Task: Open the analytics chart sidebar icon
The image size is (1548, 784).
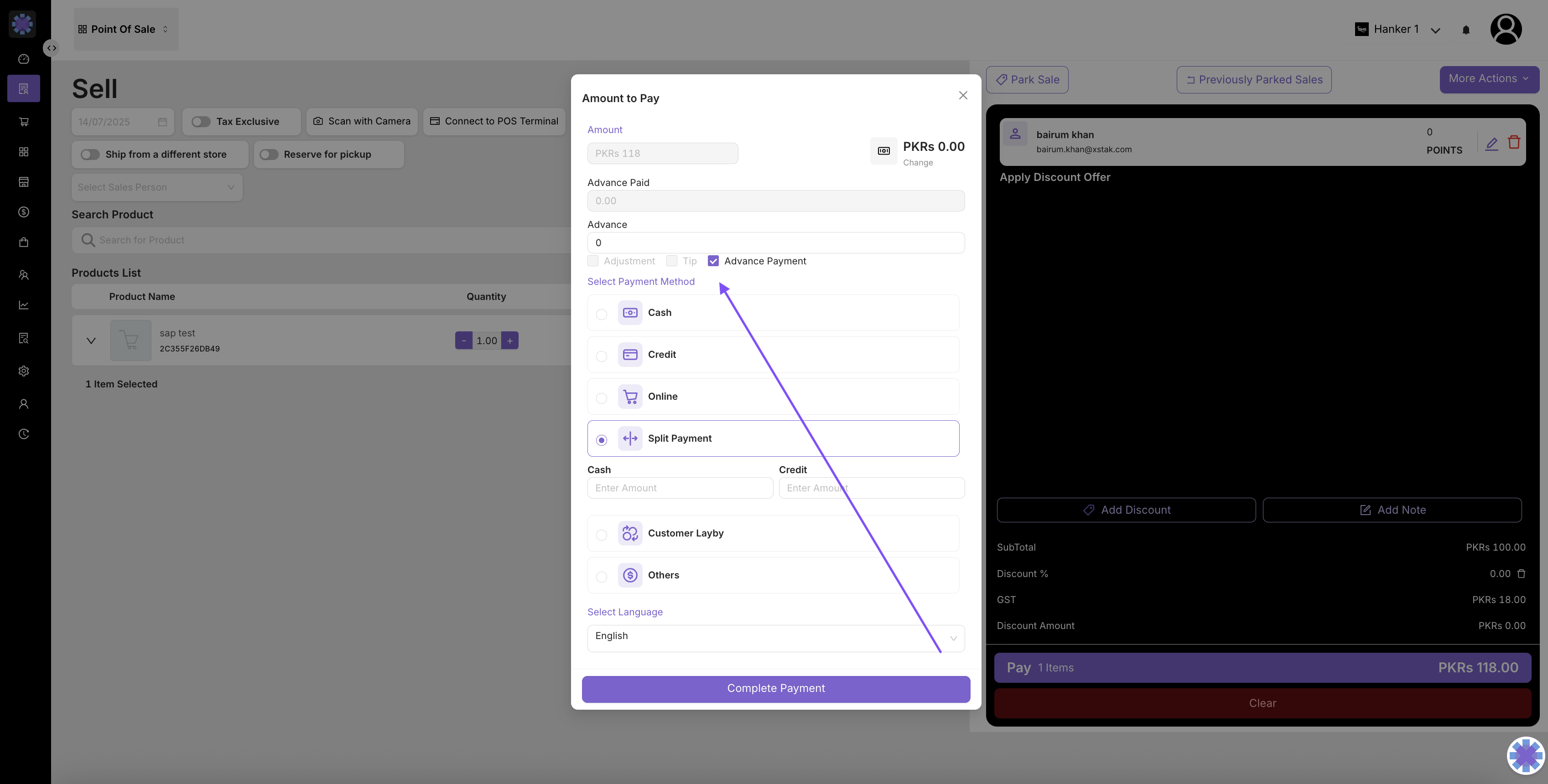Action: pos(23,305)
